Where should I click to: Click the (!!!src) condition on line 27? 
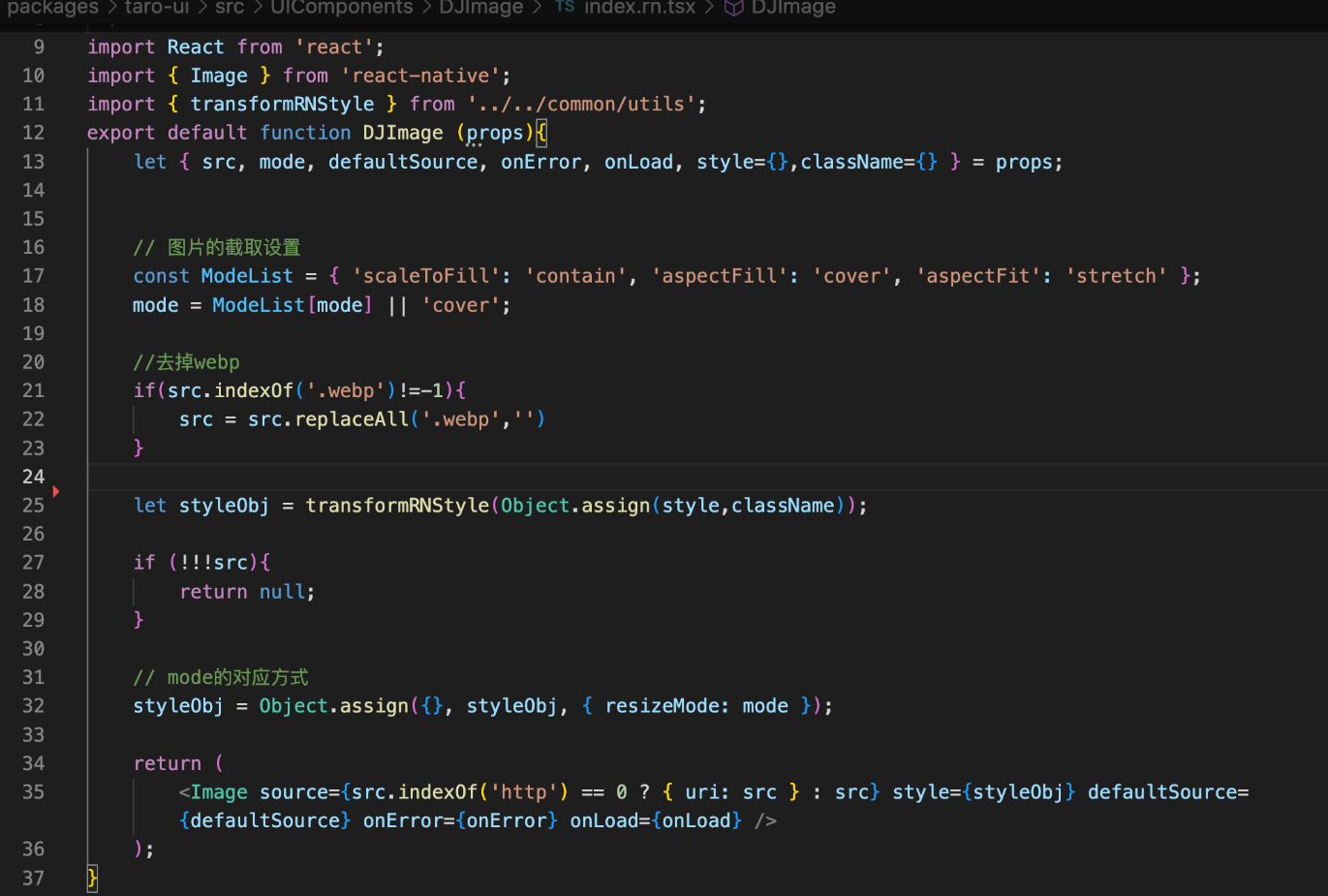click(x=213, y=563)
